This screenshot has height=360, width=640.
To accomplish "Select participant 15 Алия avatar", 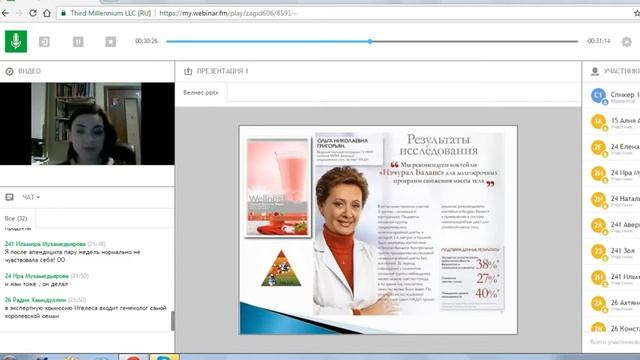I will coord(598,122).
